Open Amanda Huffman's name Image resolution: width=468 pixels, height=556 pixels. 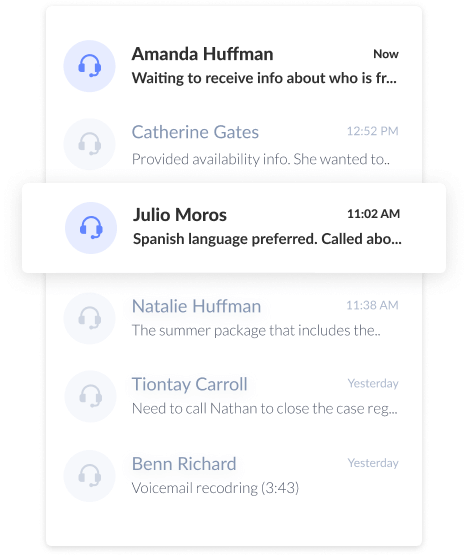(202, 54)
